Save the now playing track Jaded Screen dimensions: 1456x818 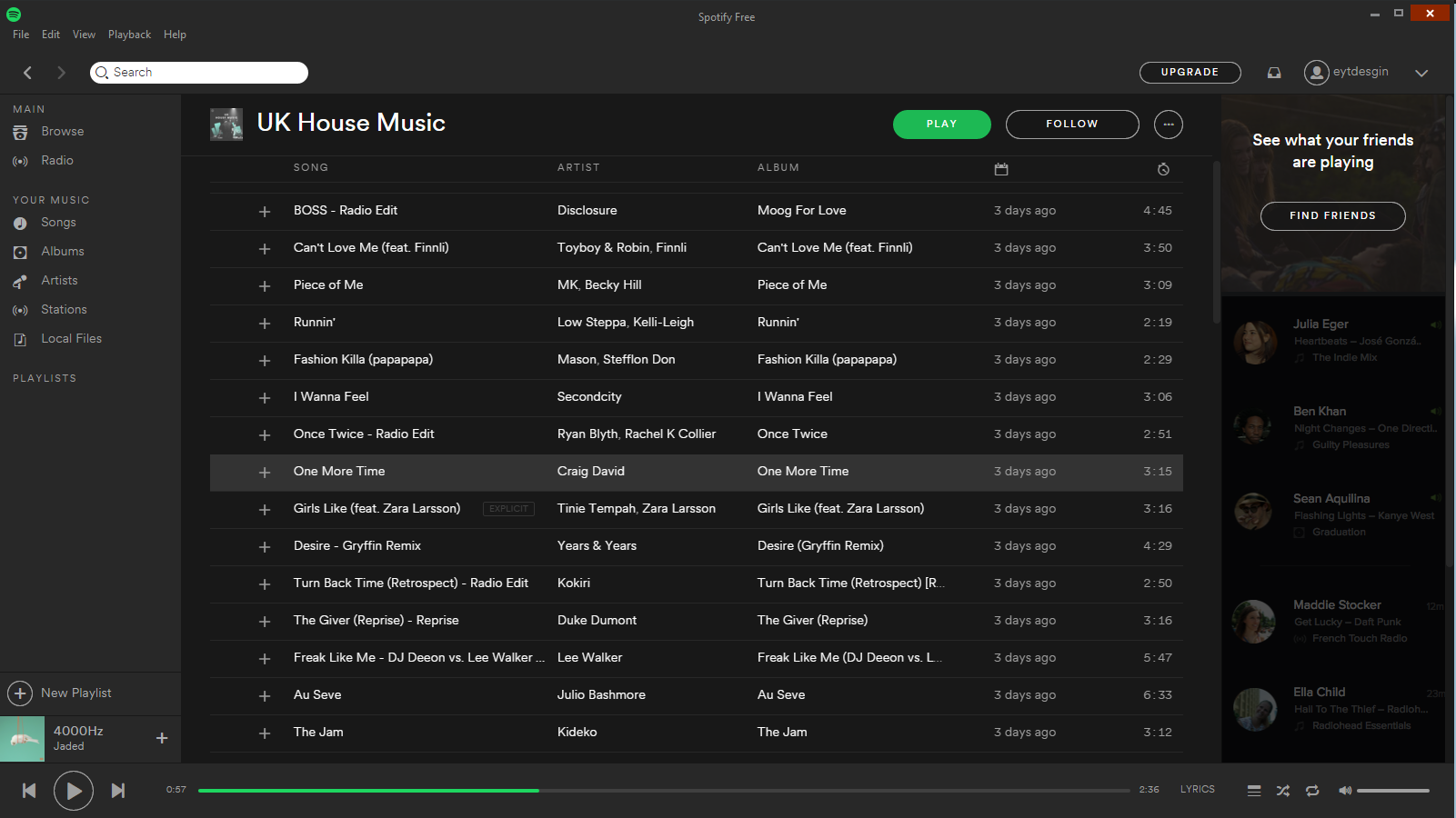[x=162, y=738]
